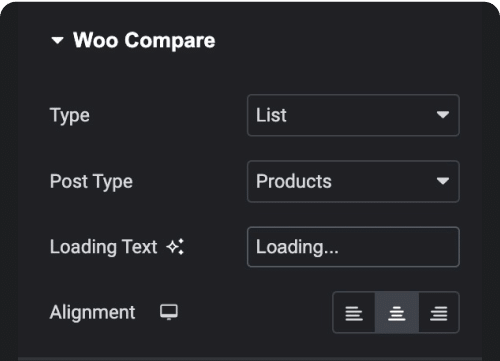The width and height of the screenshot is (500, 361).
Task: Open the Type dropdown
Action: [x=353, y=115]
